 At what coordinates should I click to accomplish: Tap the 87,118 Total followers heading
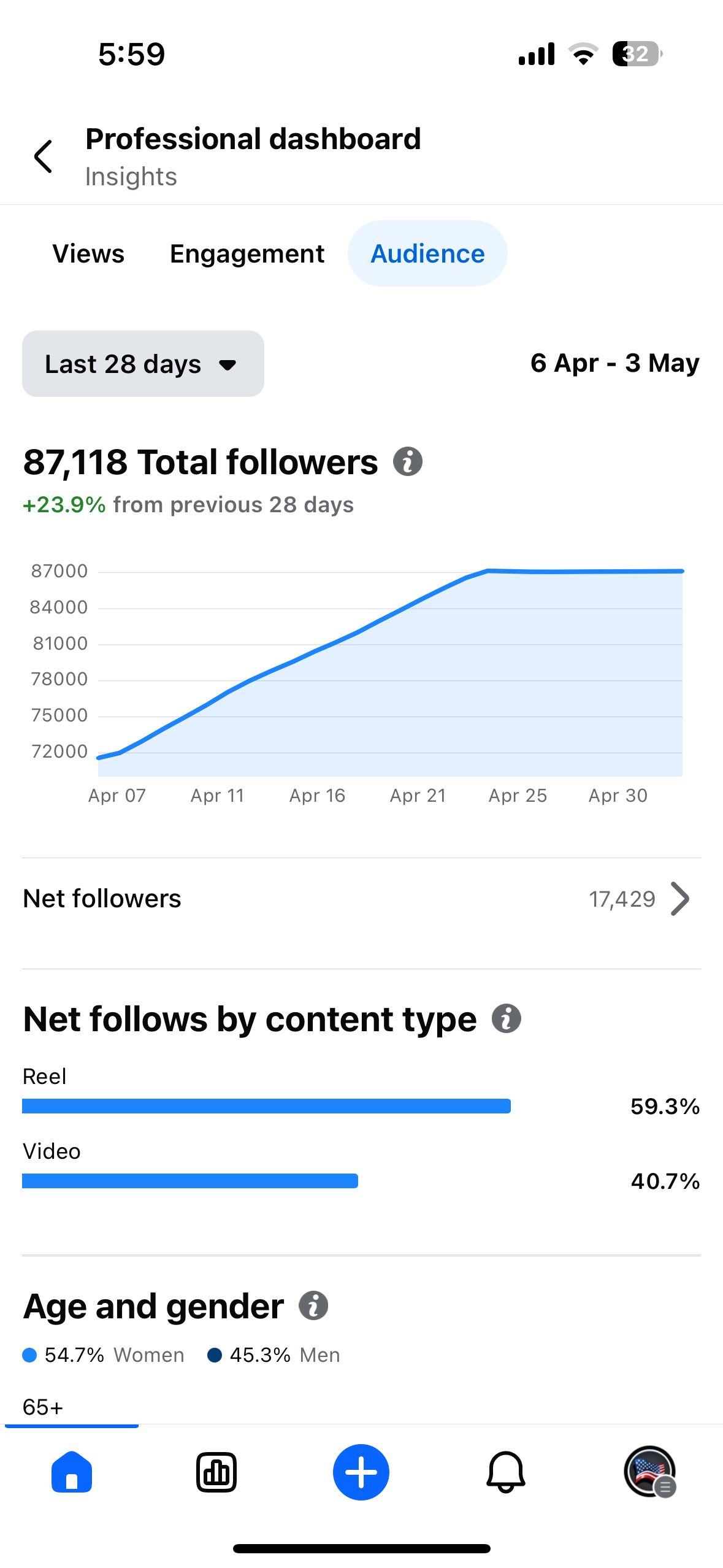(201, 462)
